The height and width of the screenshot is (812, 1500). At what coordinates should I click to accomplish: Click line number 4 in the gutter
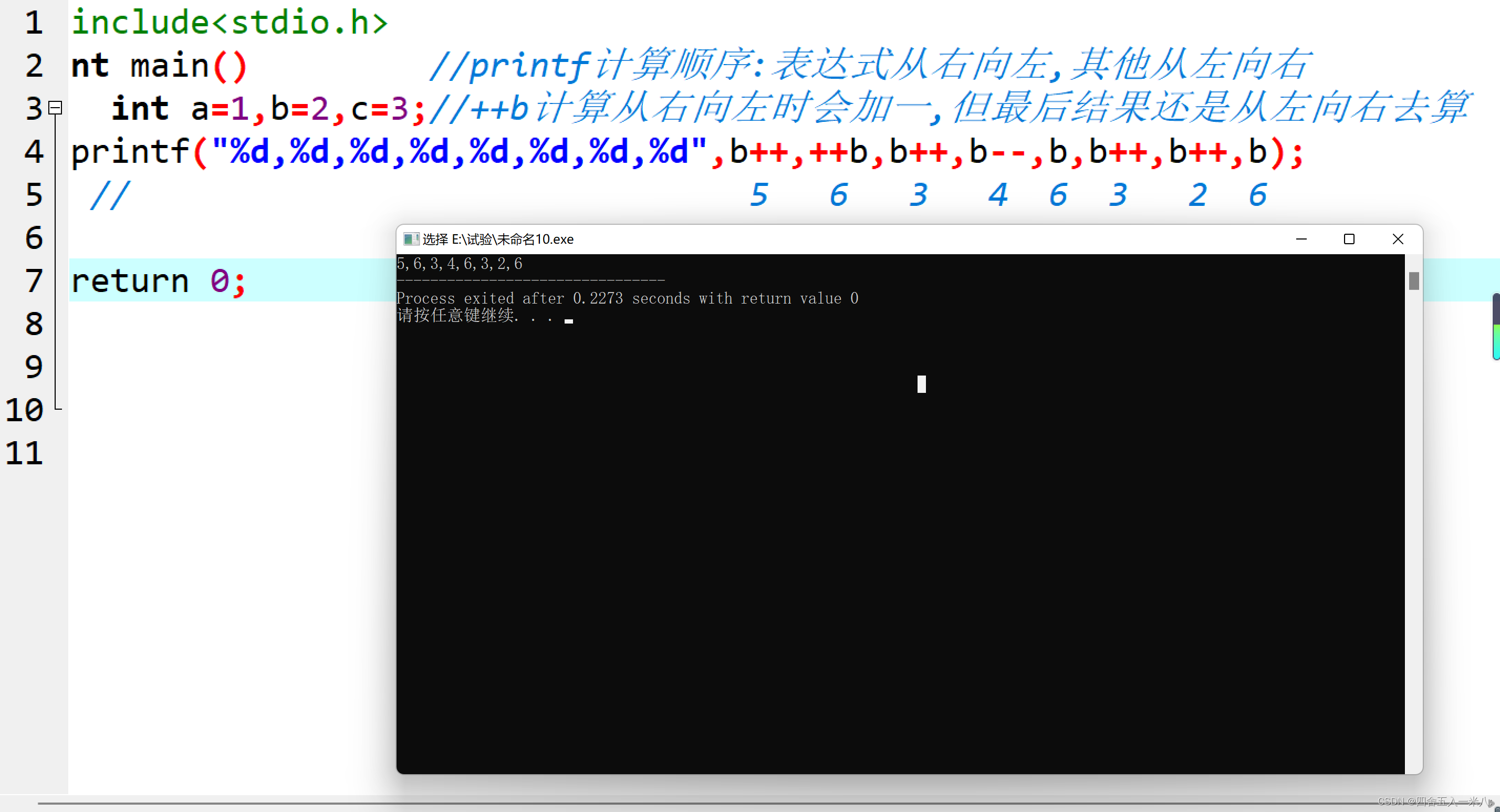coord(33,152)
